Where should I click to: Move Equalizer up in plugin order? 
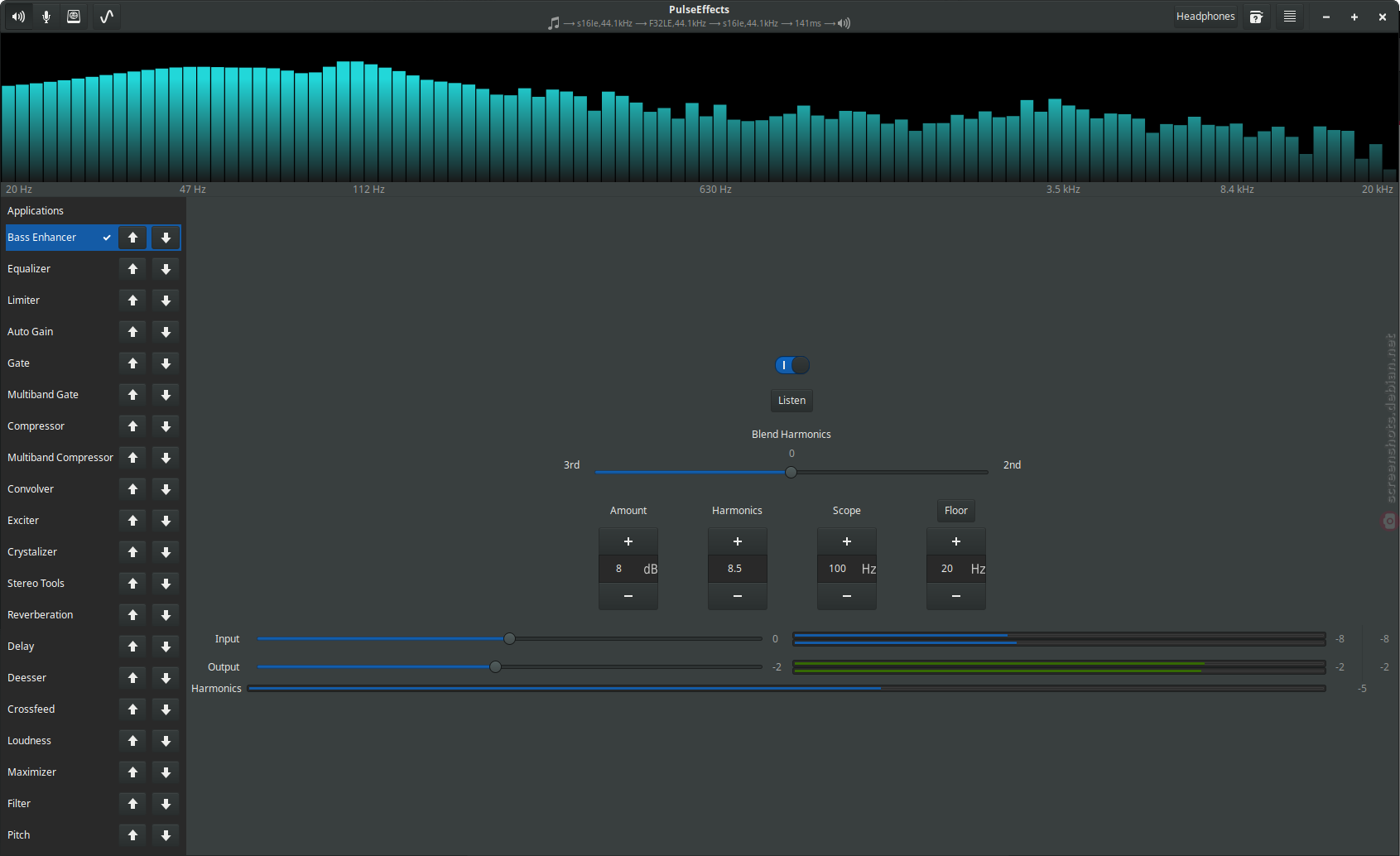tap(132, 269)
